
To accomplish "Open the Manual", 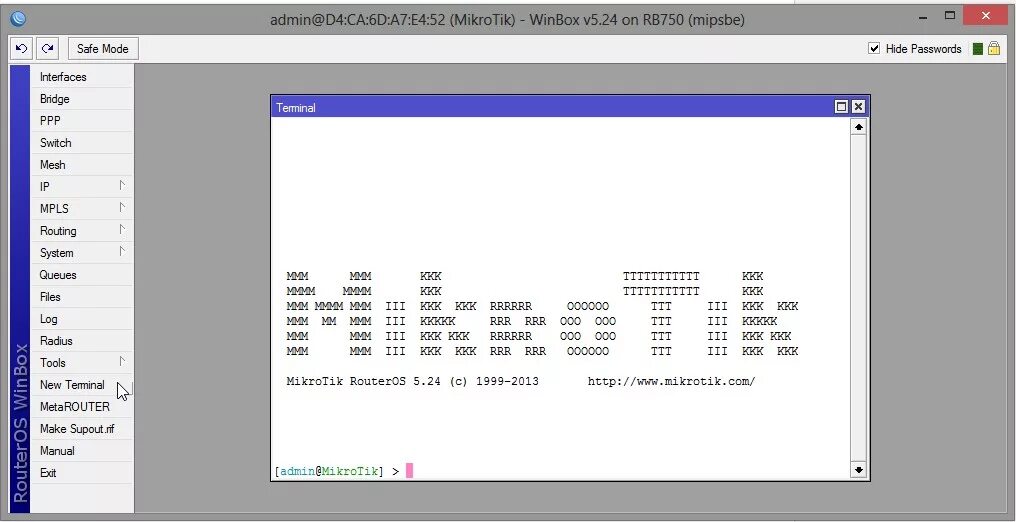I will coord(82,451).
